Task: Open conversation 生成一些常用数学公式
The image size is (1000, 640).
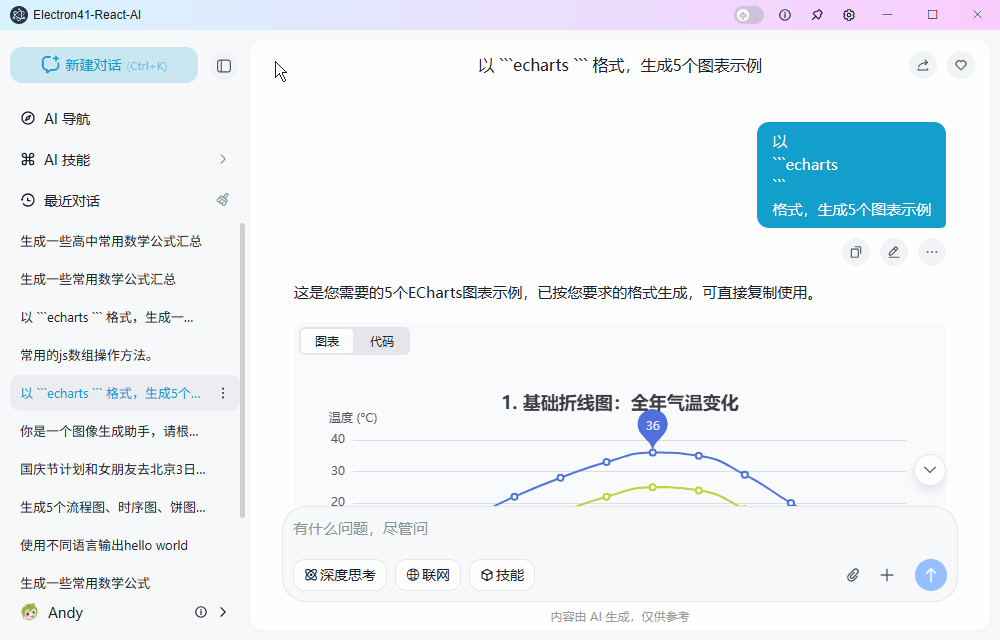Action: (x=85, y=583)
